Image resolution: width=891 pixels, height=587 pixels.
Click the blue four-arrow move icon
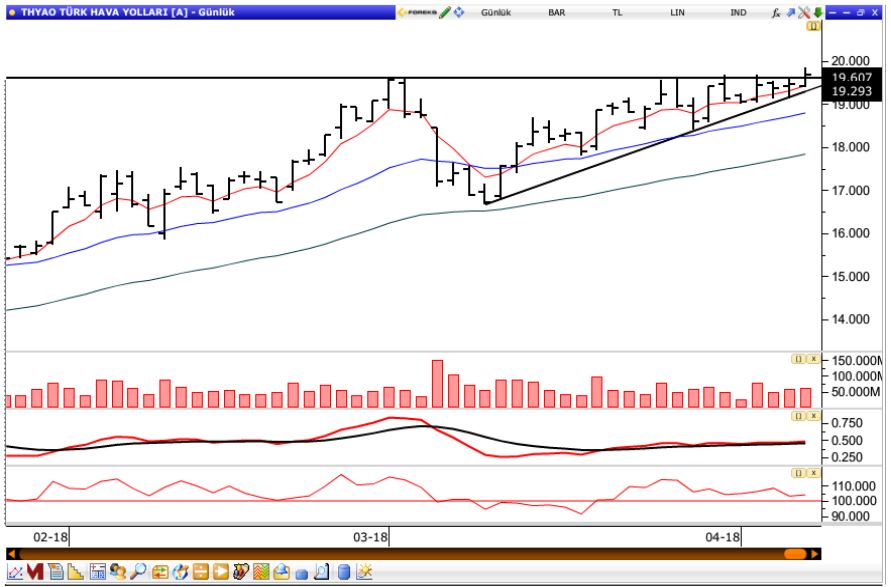pyautogui.click(x=459, y=12)
